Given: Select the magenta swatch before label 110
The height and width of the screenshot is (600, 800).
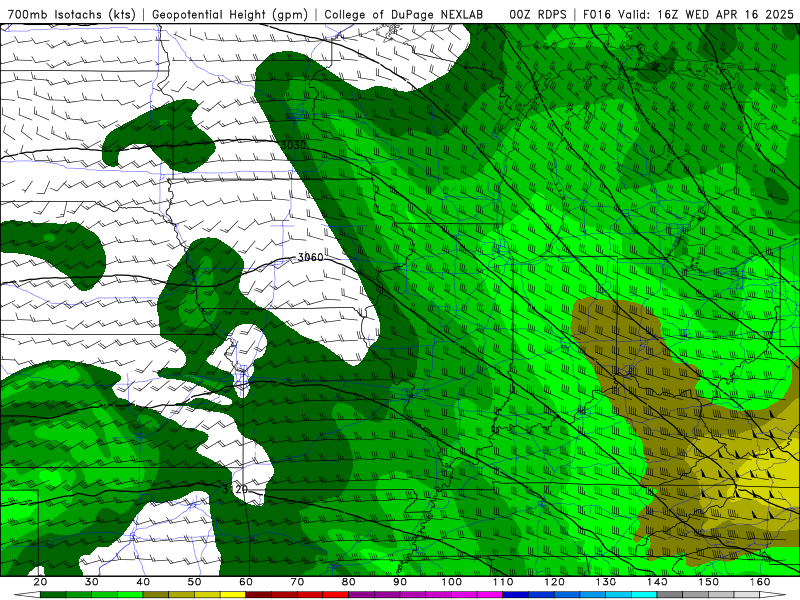Looking at the screenshot, I should pyautogui.click(x=490, y=595).
